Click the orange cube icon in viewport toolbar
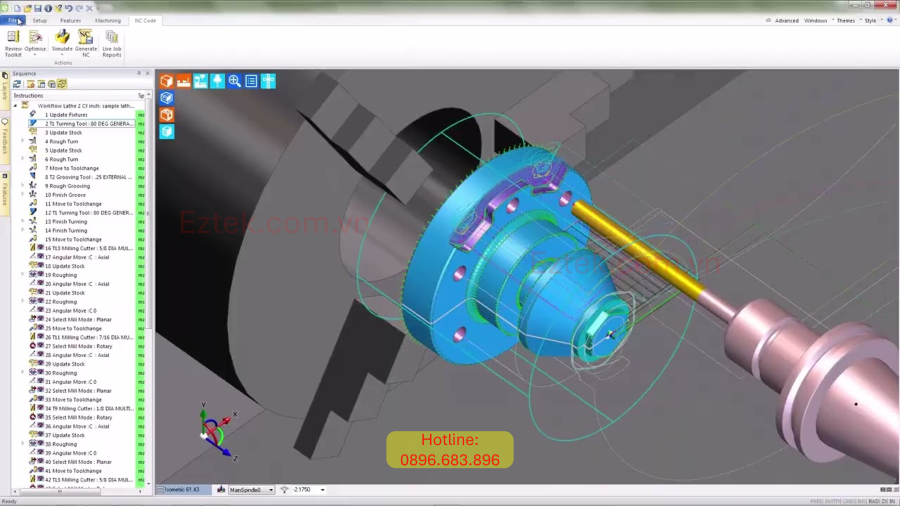The height and width of the screenshot is (506, 900). pos(167,81)
